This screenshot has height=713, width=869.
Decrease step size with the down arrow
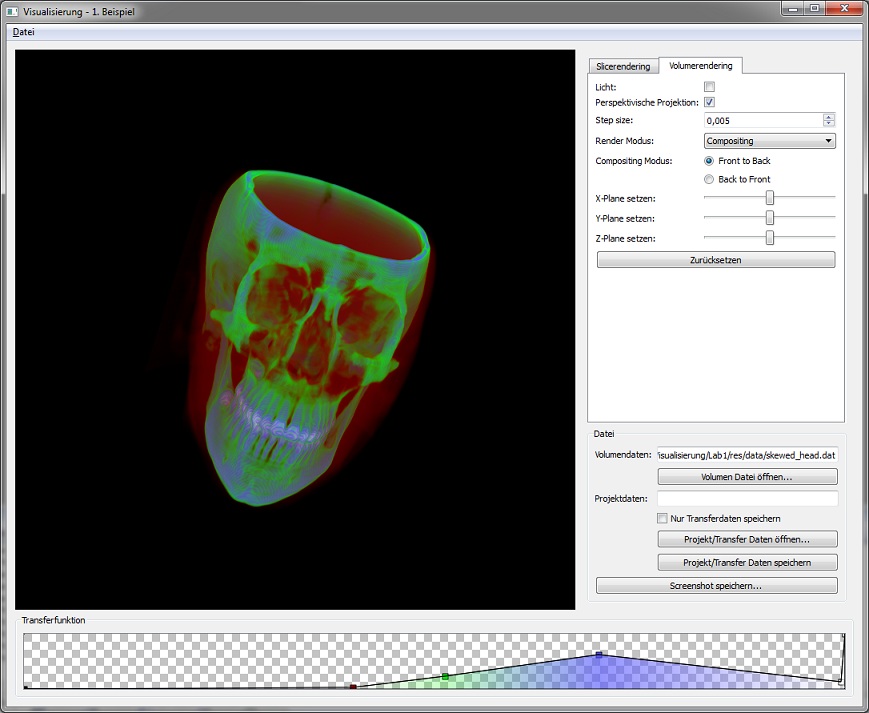click(x=828, y=124)
